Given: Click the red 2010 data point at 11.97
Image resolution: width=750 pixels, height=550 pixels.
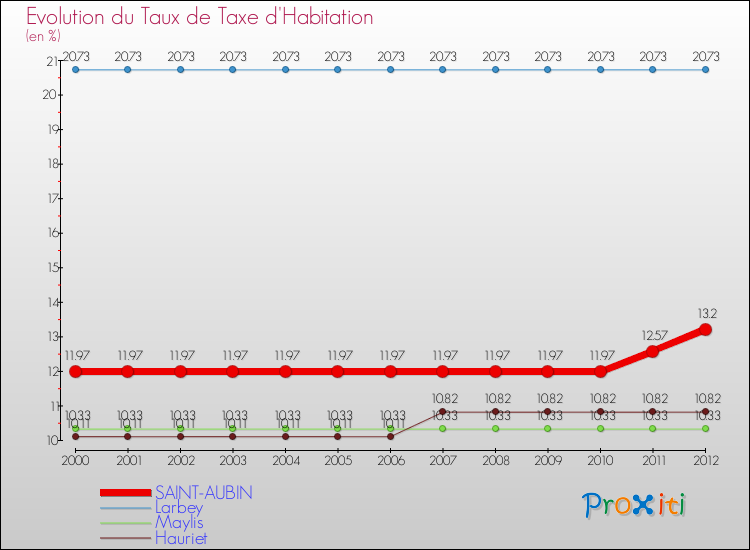Looking at the screenshot, I should [x=600, y=371].
